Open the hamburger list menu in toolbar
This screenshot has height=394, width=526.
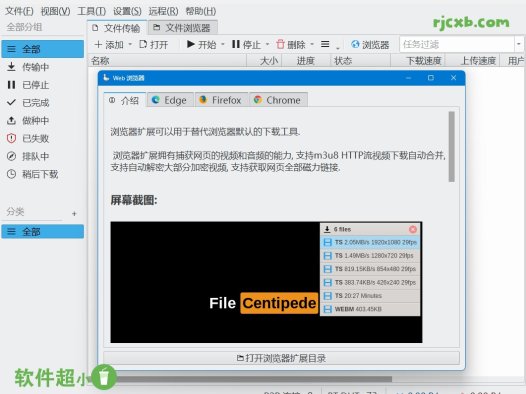[x=325, y=44]
